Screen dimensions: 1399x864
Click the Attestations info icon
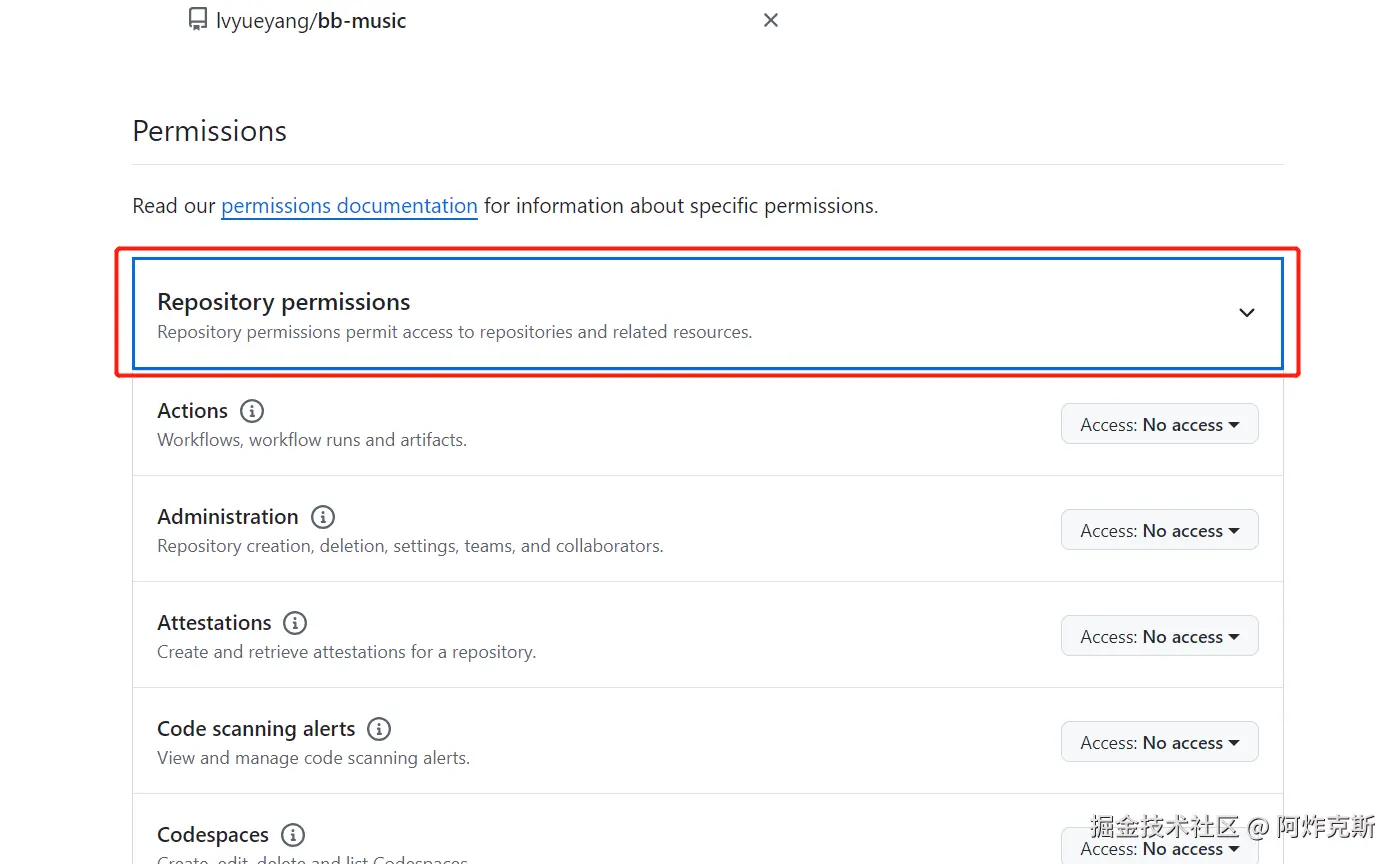295,623
